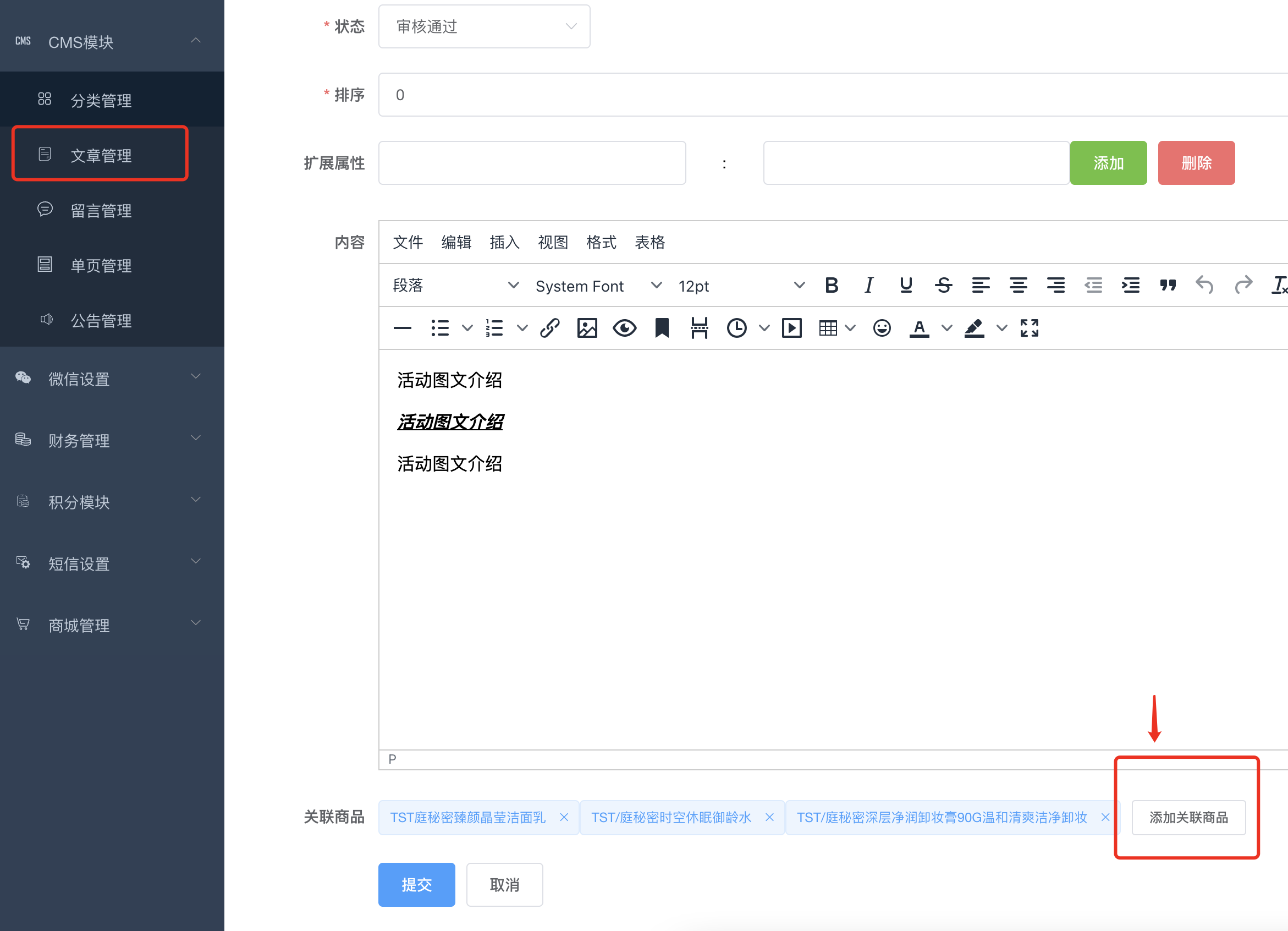The image size is (1288, 931).
Task: Toggle italic text formatting
Action: pyautogui.click(x=868, y=285)
